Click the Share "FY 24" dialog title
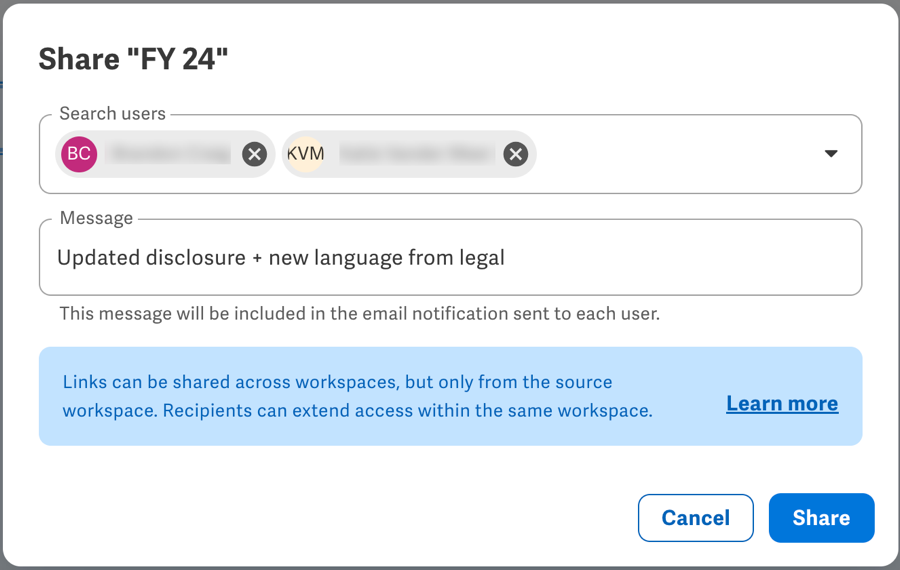The height and width of the screenshot is (570, 900). pos(133,59)
